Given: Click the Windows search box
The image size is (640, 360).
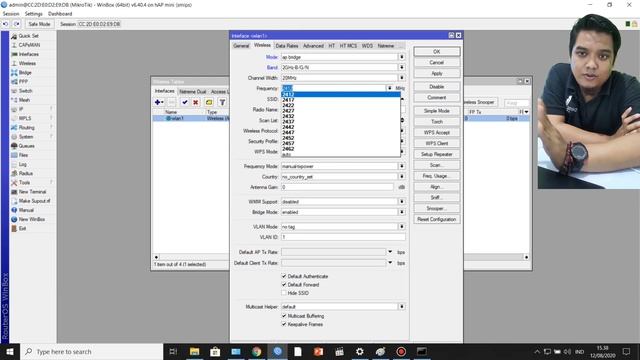Looking at the screenshot, I should coord(92,351).
